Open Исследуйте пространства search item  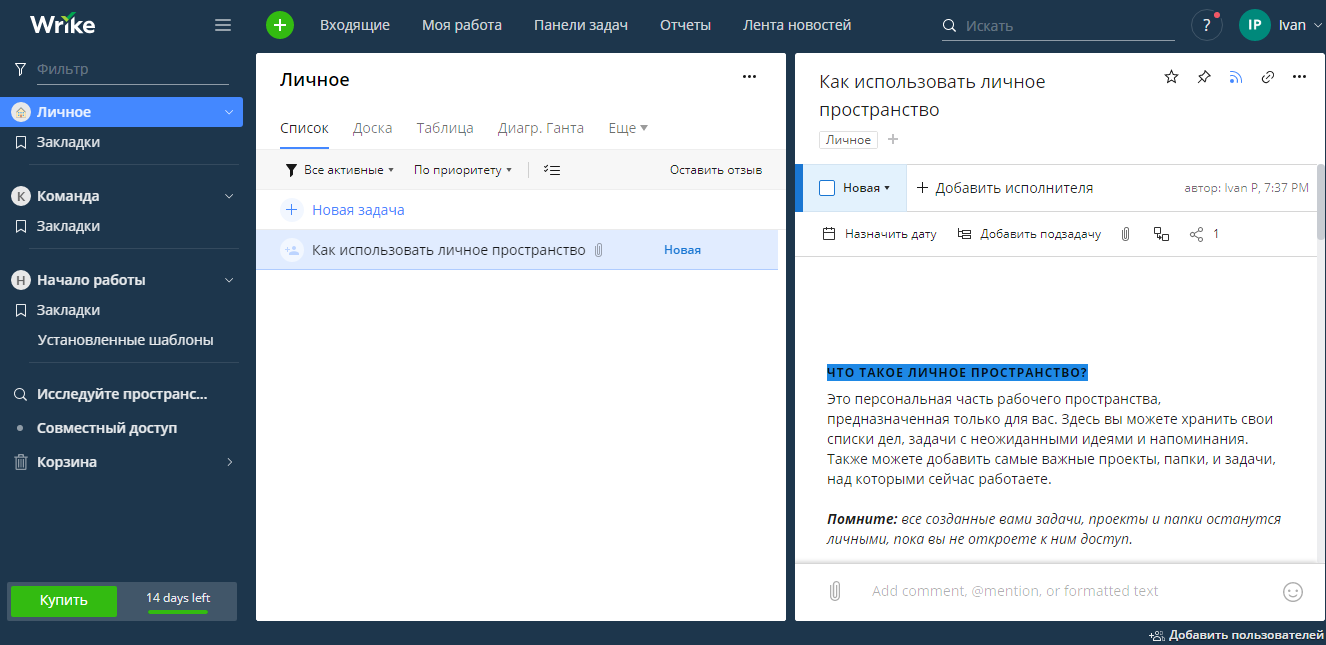[x=122, y=394]
